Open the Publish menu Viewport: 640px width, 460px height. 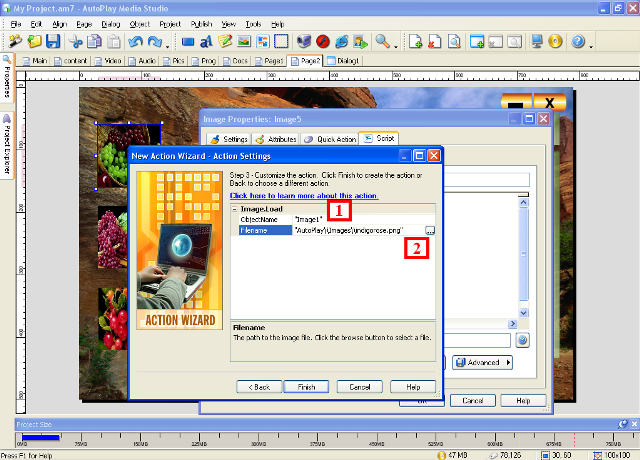tap(200, 22)
